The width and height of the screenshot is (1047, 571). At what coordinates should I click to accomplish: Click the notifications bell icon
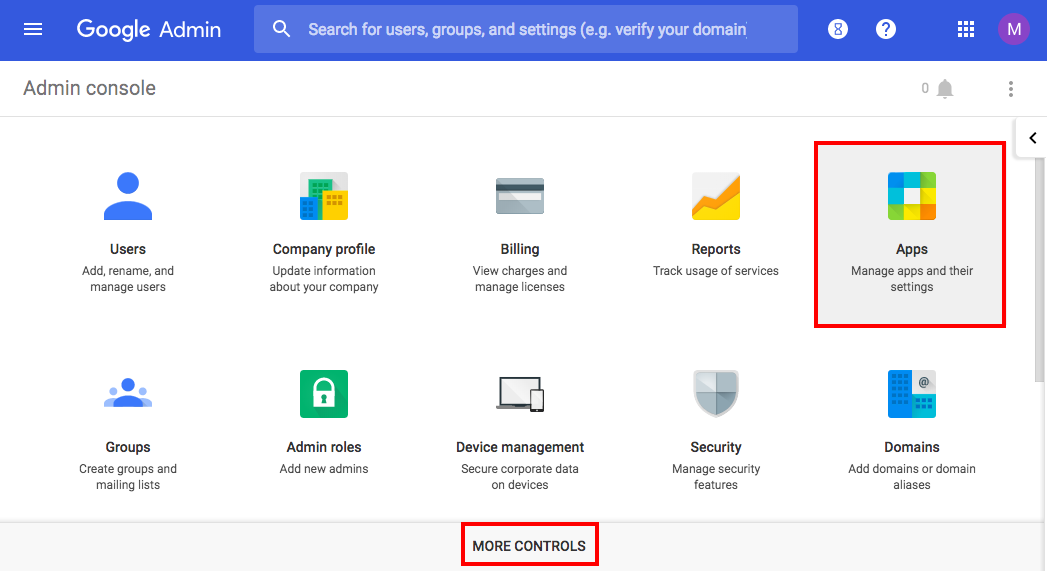point(945,89)
